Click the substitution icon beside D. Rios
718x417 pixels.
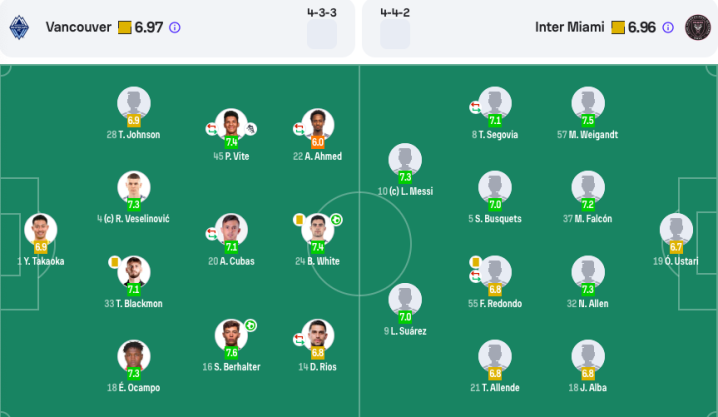pos(299,340)
